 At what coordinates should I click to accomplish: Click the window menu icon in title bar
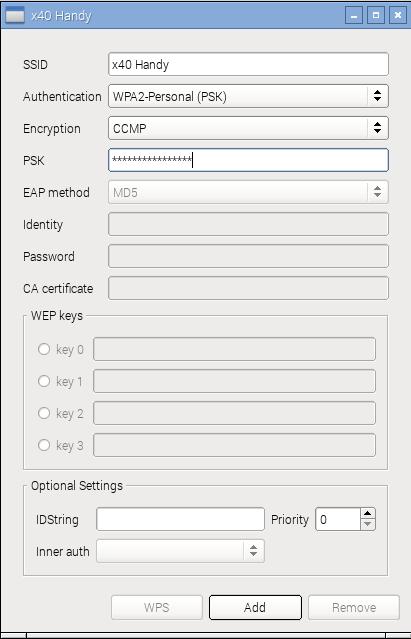pyautogui.click(x=14, y=15)
